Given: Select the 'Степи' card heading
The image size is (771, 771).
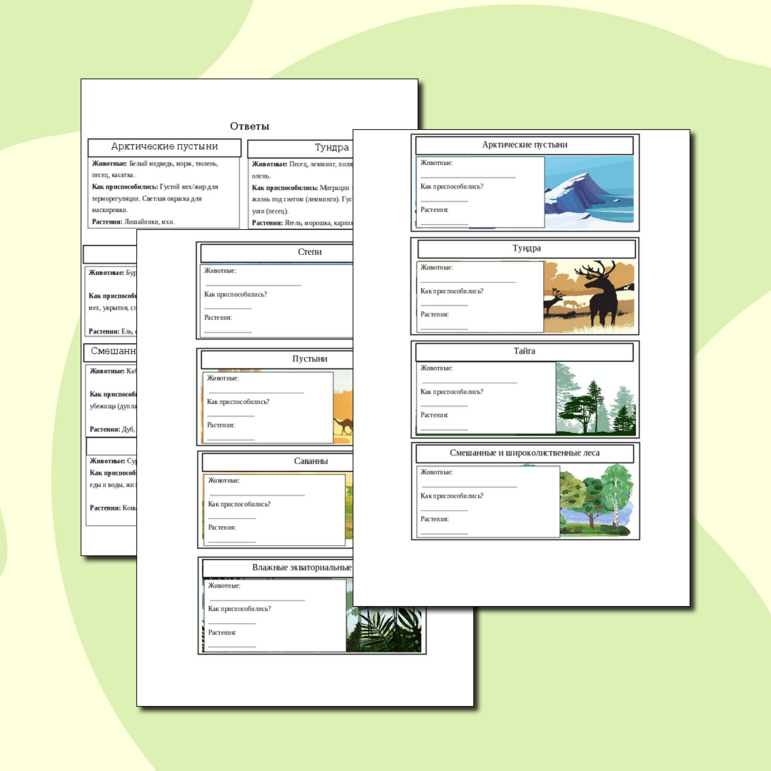Looking at the screenshot, I should pyautogui.click(x=309, y=252).
